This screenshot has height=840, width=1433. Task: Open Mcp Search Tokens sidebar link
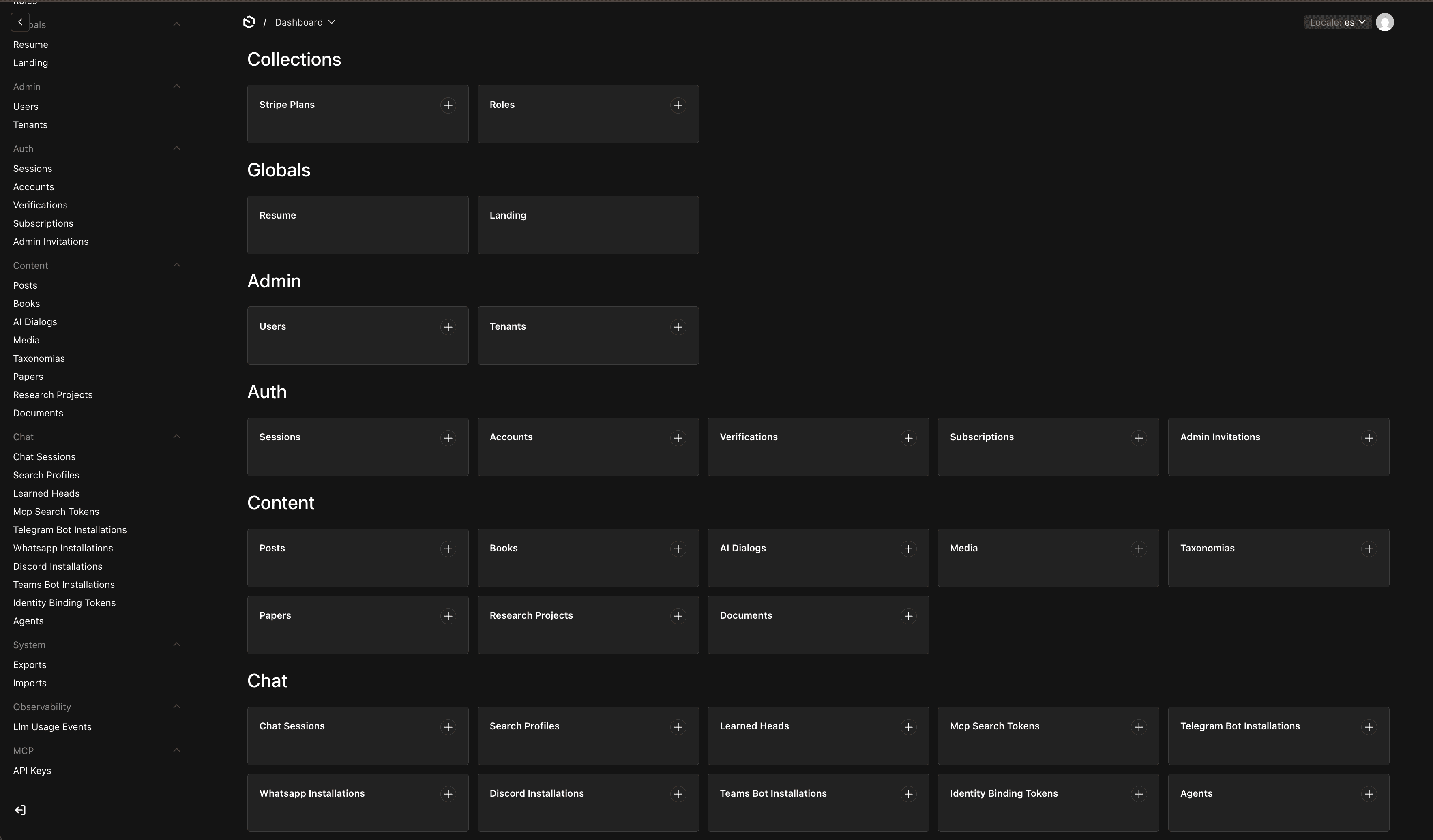[56, 511]
